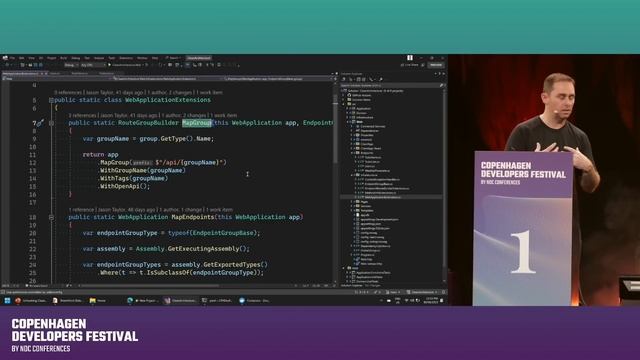Expand the Dependencies node
This screenshot has width=640, height=360.
[x=351, y=131]
